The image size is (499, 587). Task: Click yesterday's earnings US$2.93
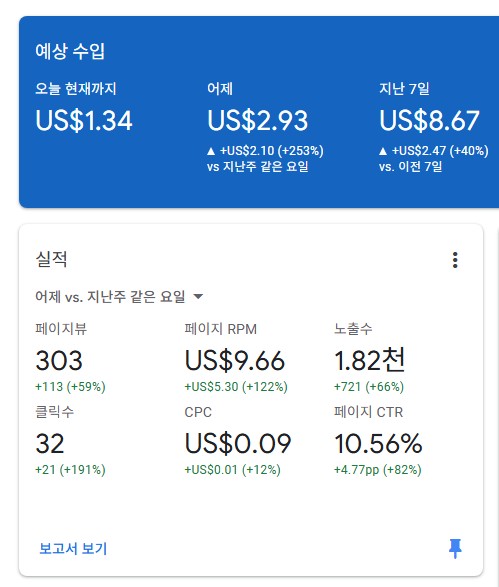[x=258, y=121]
